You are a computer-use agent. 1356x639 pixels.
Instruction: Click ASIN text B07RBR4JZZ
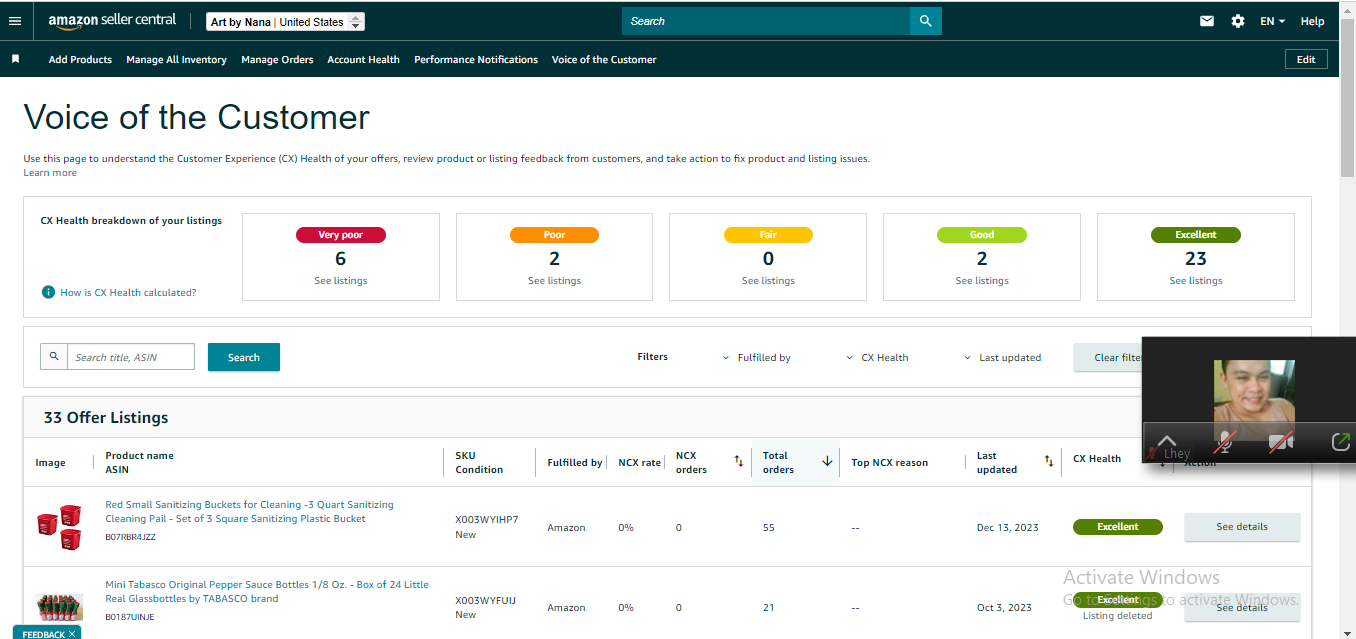coord(130,537)
